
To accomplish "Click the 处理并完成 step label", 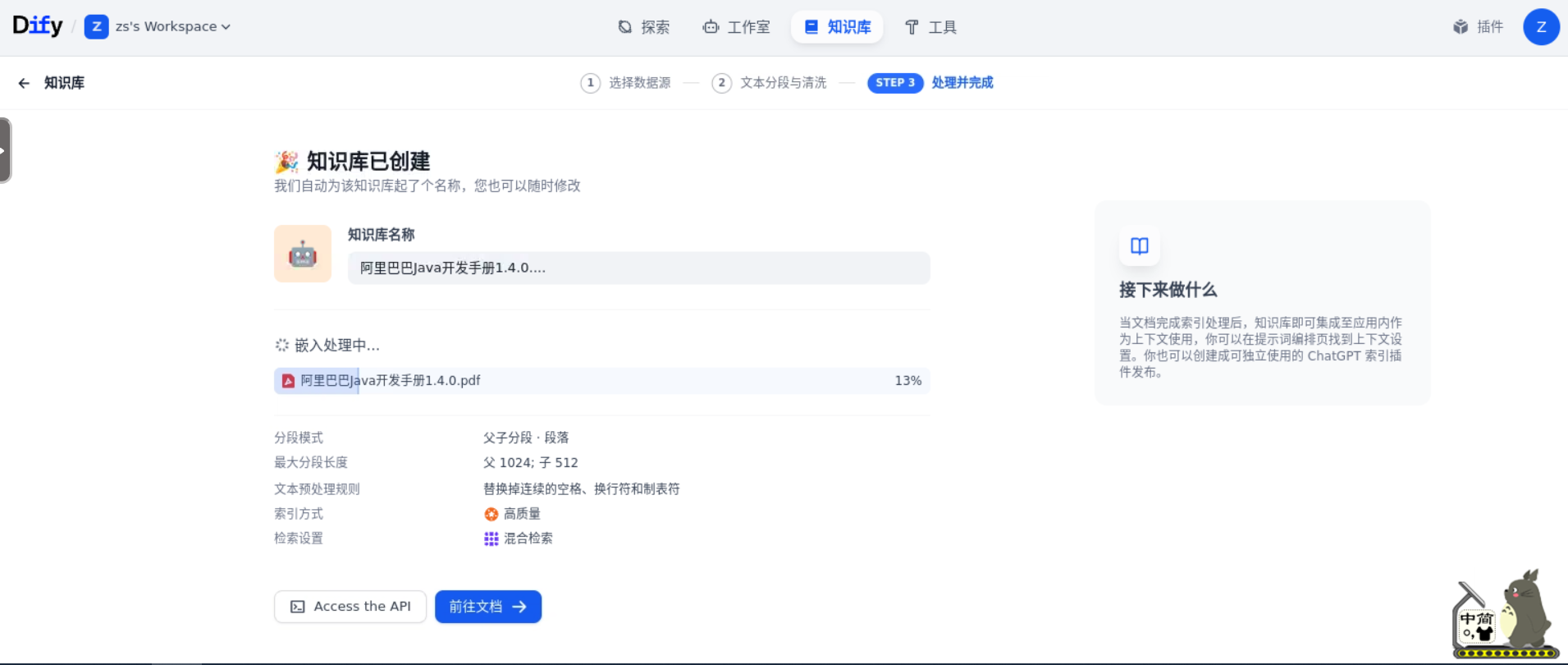I will click(x=962, y=83).
